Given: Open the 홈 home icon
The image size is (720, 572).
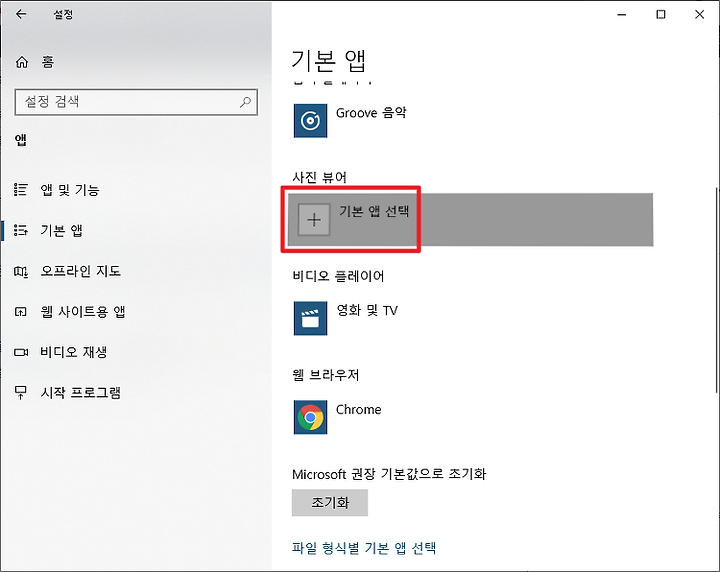Looking at the screenshot, I should point(22,62).
